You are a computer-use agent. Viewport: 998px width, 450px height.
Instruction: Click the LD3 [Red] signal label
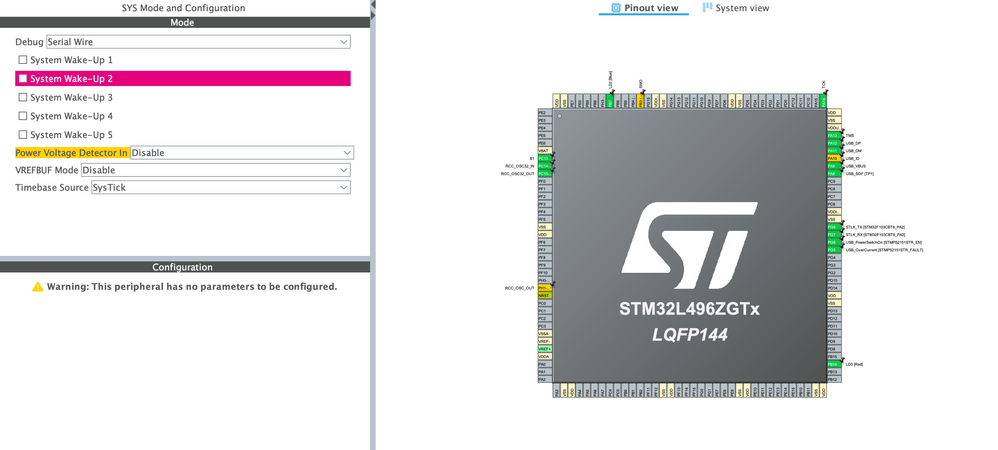[854, 365]
